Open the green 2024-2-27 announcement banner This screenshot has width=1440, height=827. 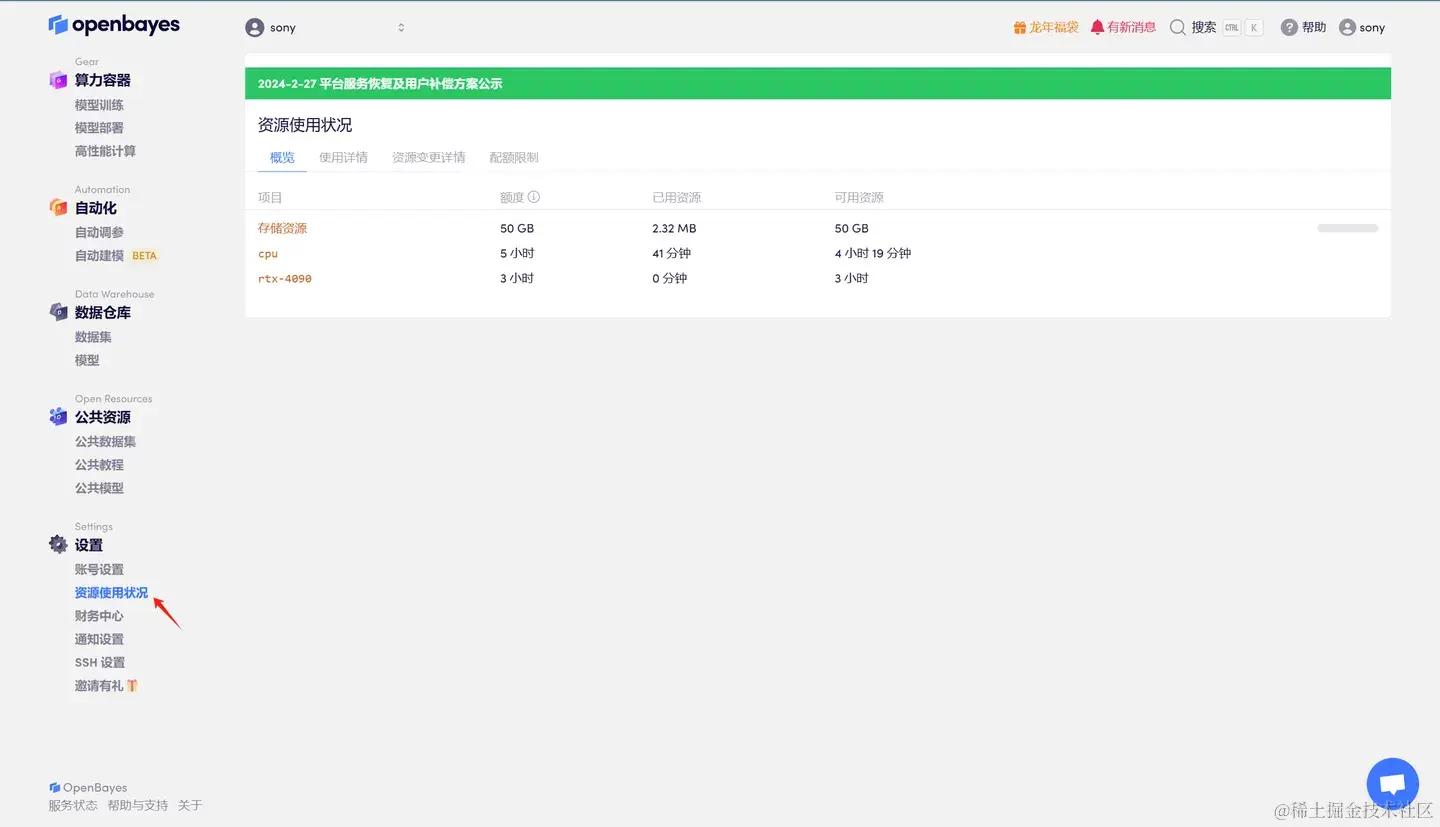[x=818, y=83]
